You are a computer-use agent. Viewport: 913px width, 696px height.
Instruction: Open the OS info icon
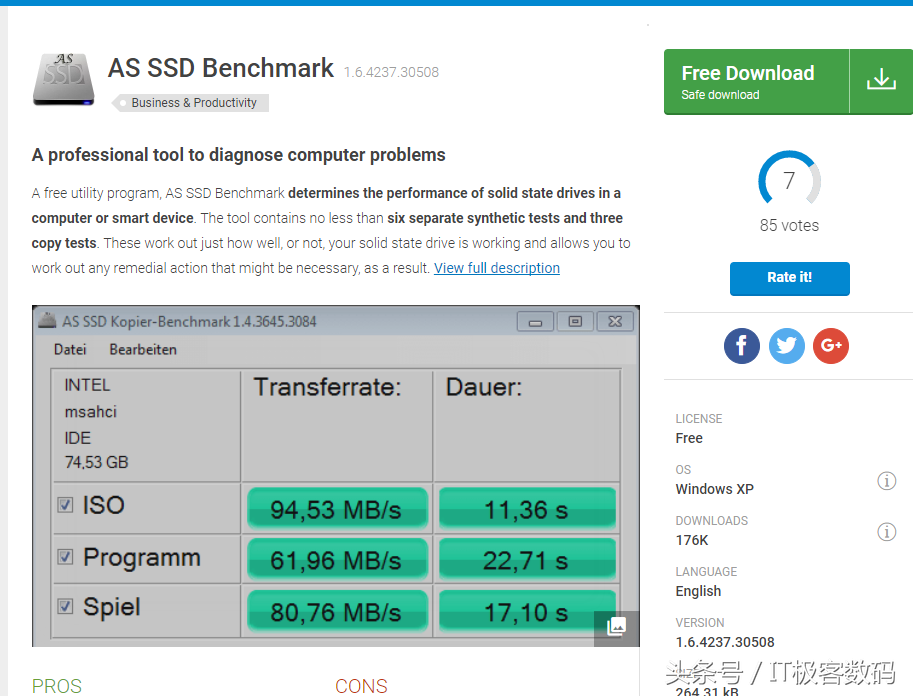coord(886,481)
